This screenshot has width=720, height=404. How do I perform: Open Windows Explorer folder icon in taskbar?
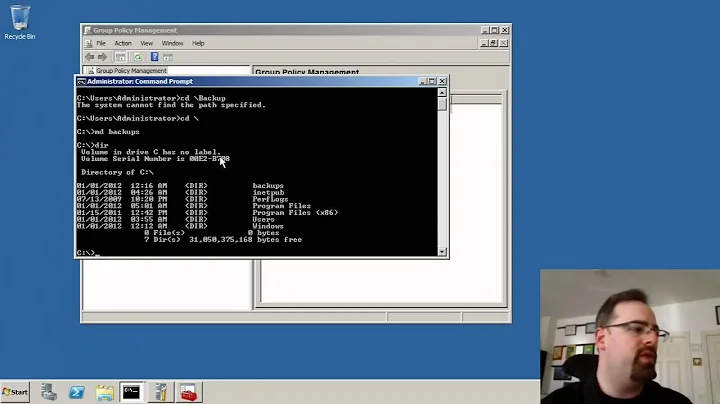coord(105,392)
